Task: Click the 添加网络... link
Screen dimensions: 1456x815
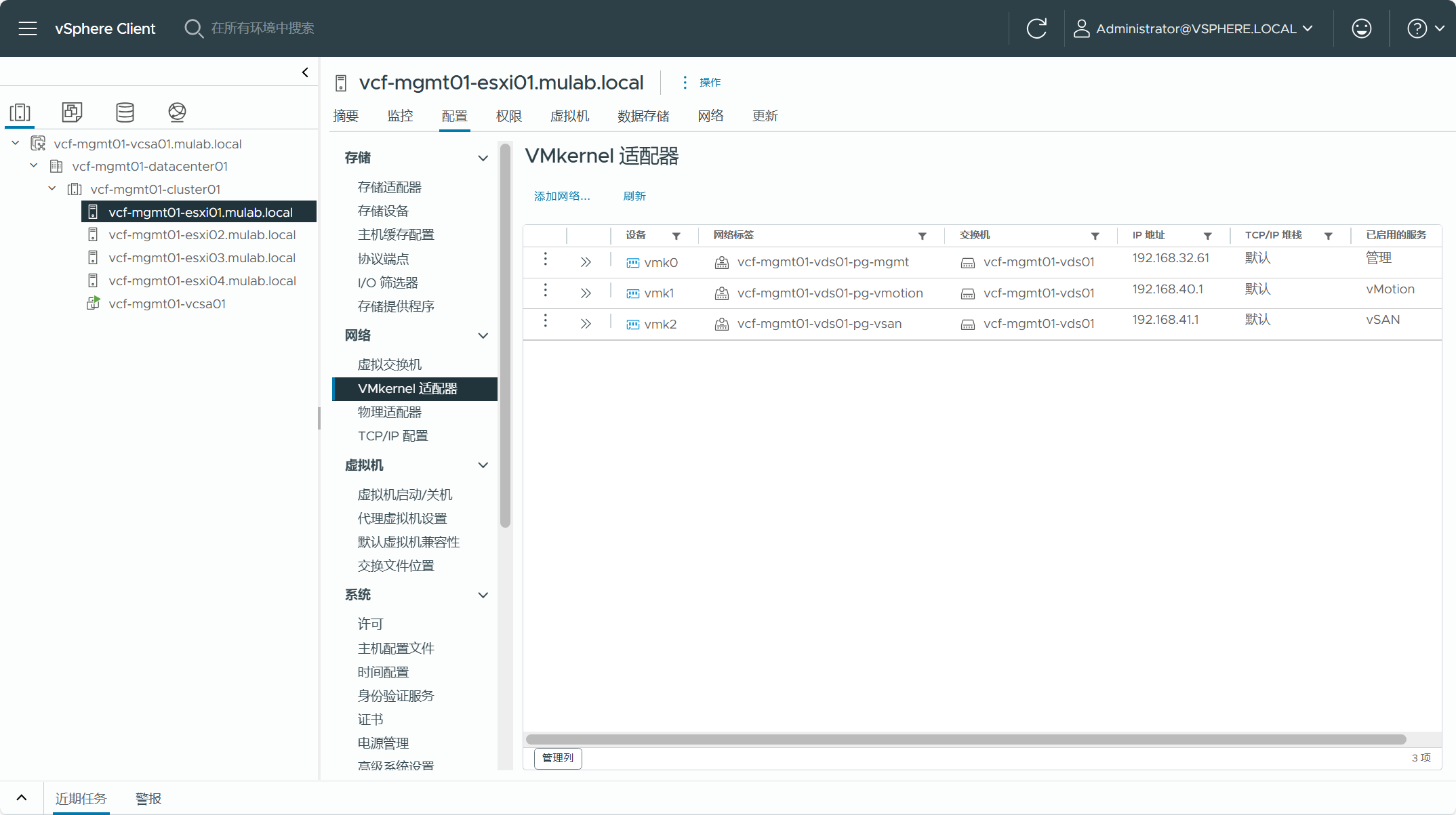Action: point(562,196)
